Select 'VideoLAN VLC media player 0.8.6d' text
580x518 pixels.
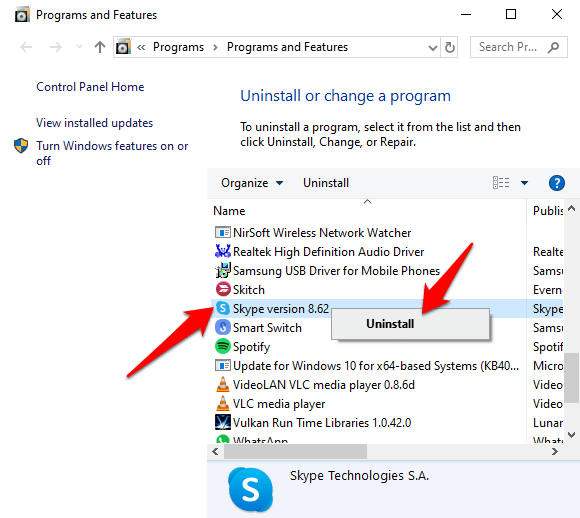pyautogui.click(x=324, y=385)
